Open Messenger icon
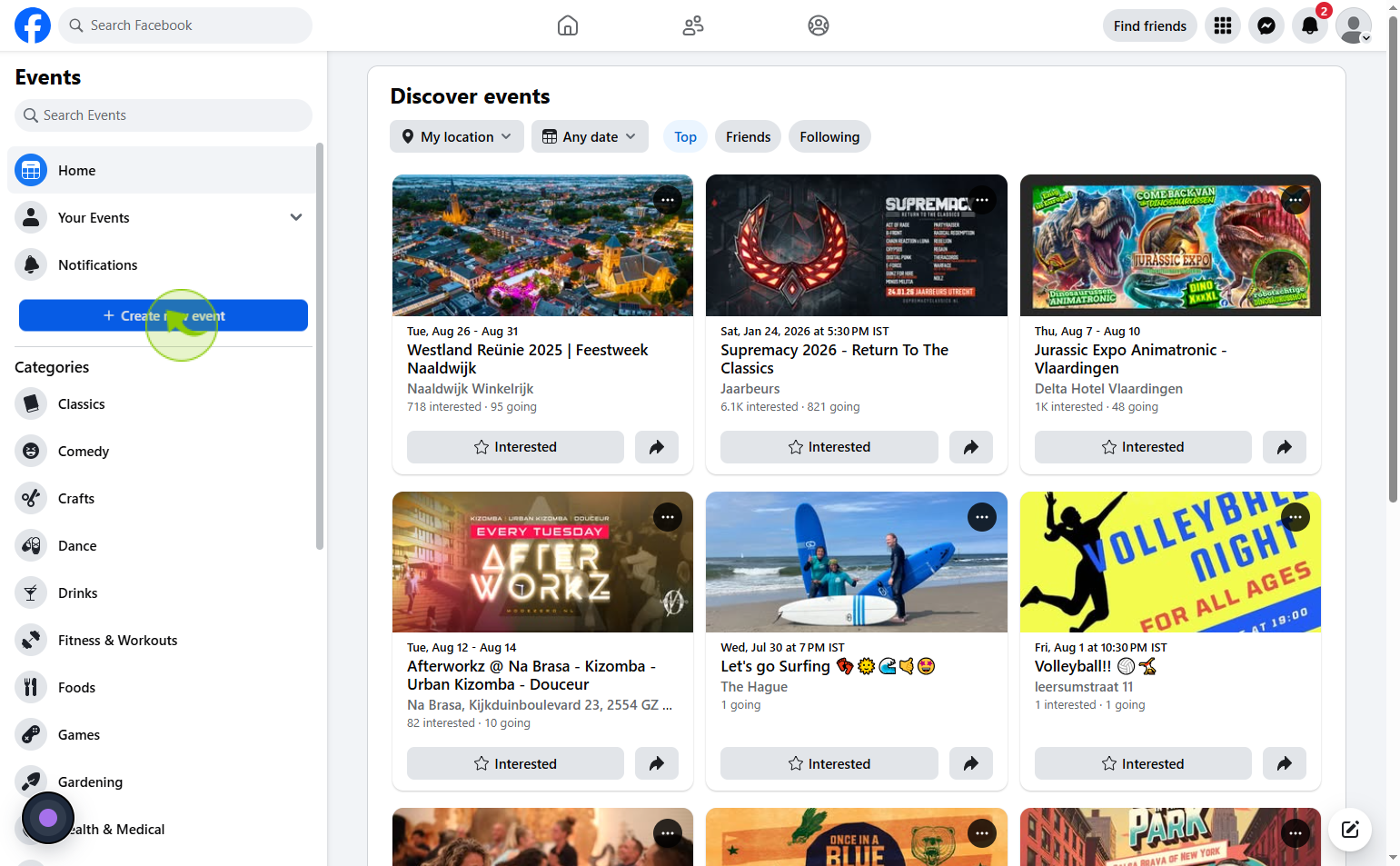Screen dimensions: 1400x866 point(1266,25)
